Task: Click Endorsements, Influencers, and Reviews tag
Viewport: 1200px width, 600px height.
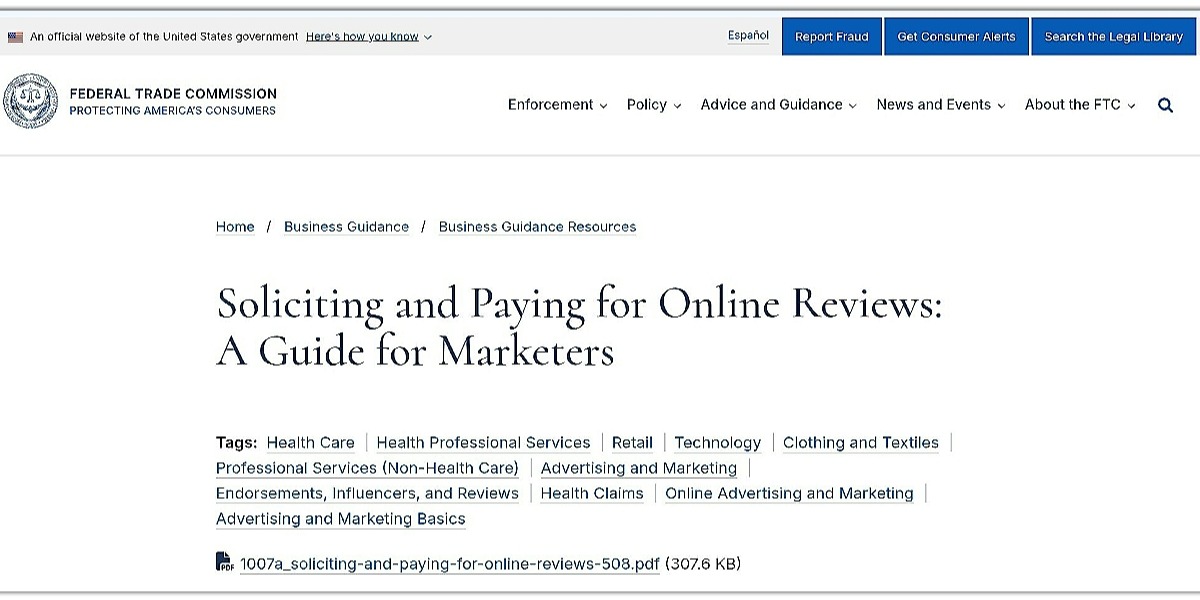Action: [x=367, y=494]
